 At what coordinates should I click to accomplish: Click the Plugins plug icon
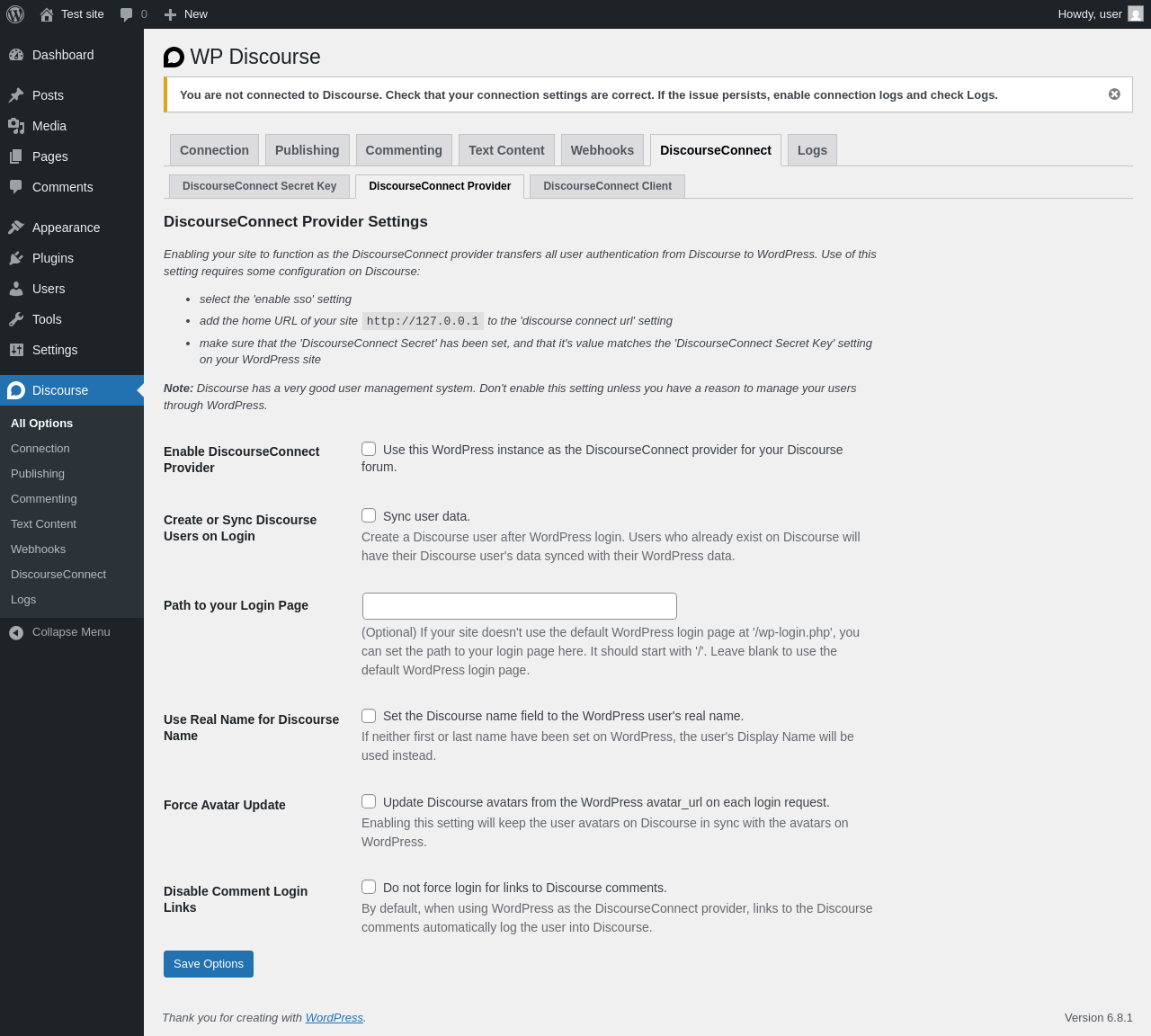coord(16,258)
